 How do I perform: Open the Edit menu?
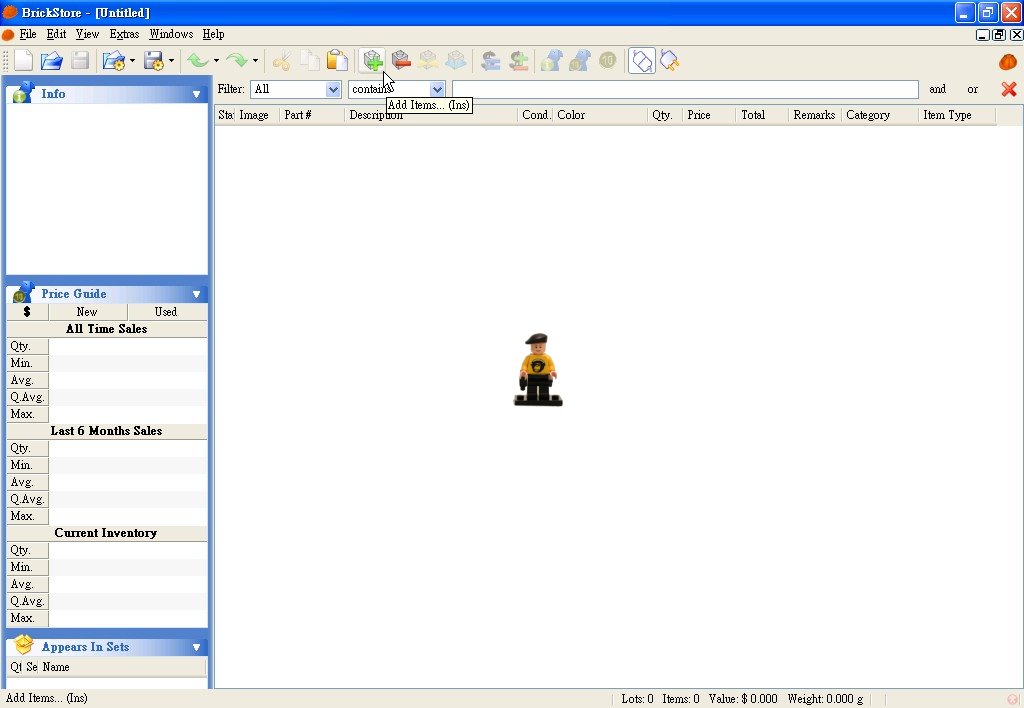coord(56,34)
